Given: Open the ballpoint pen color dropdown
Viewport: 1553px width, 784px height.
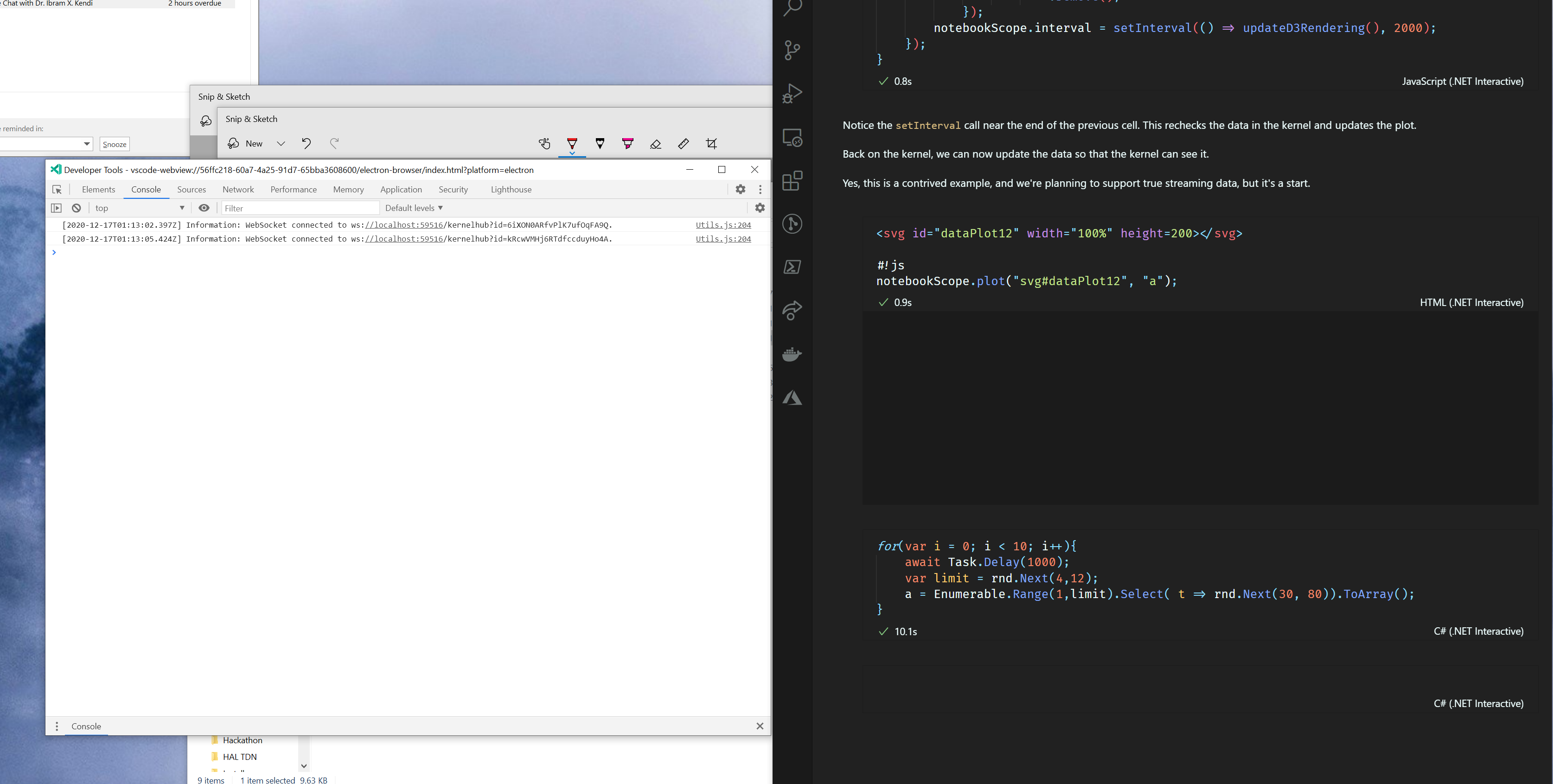Looking at the screenshot, I should (571, 152).
